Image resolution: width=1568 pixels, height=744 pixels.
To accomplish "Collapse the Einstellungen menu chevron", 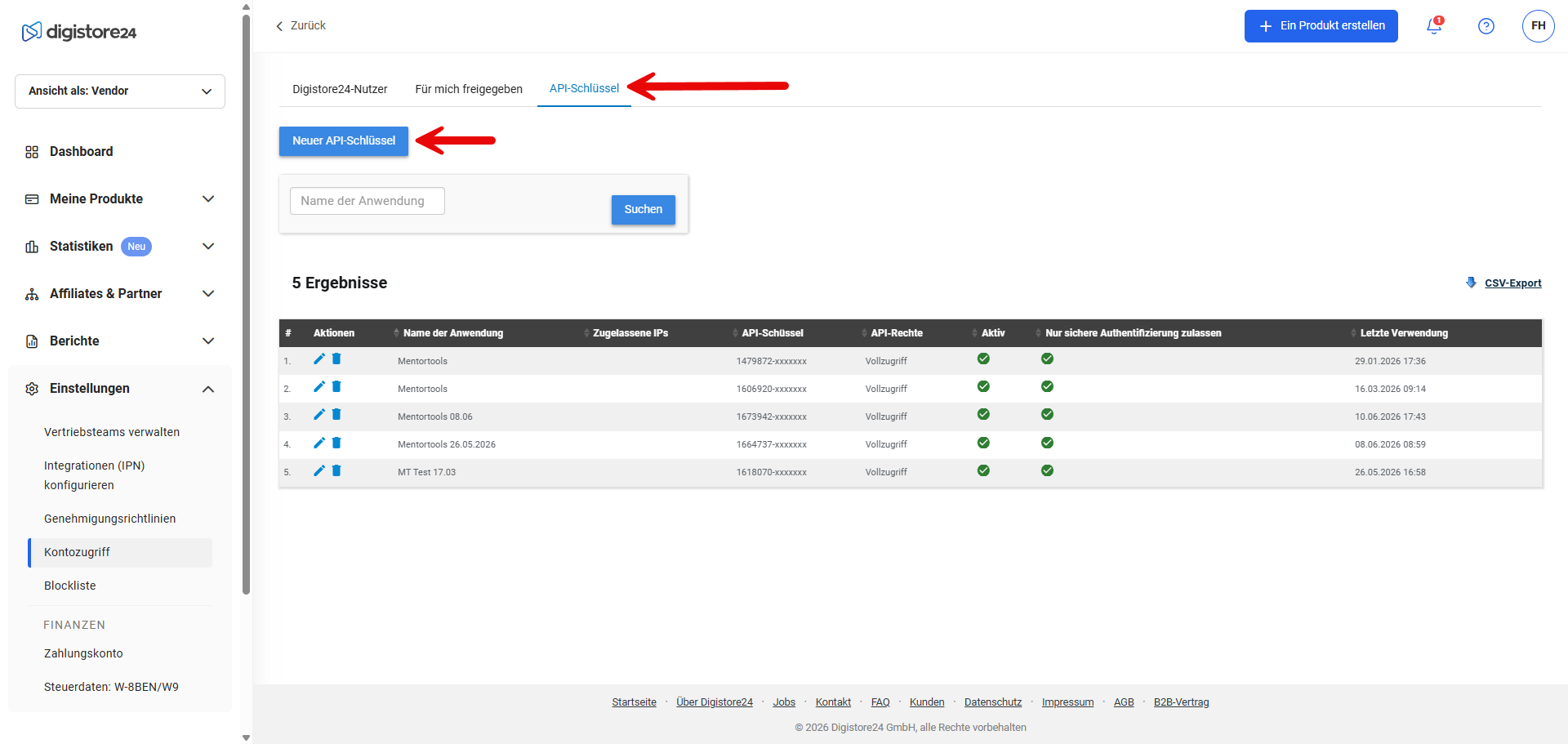I will pyautogui.click(x=208, y=389).
